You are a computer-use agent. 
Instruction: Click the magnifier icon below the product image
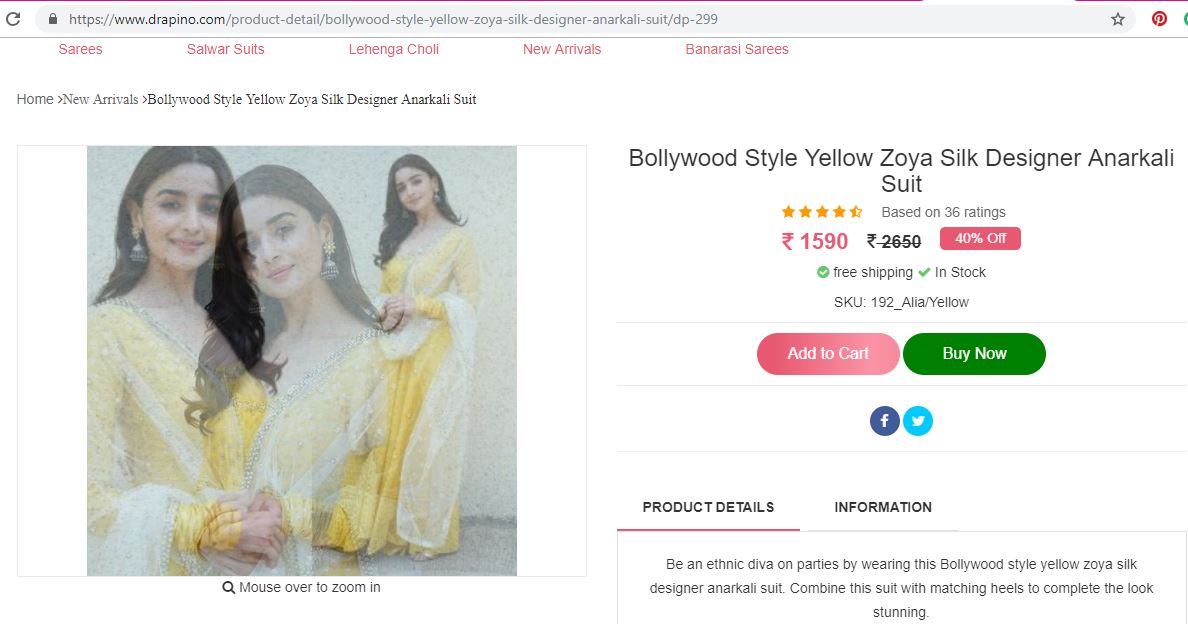click(229, 588)
